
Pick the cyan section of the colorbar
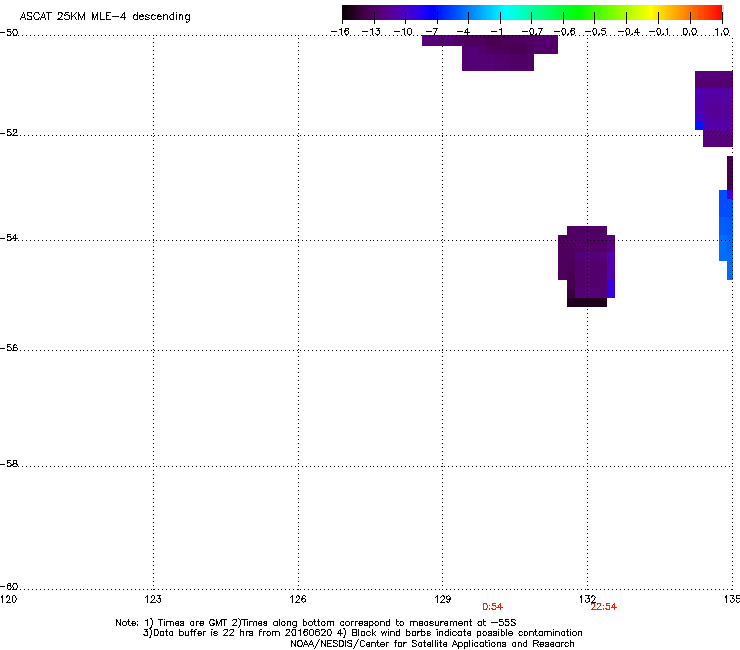[507, 13]
